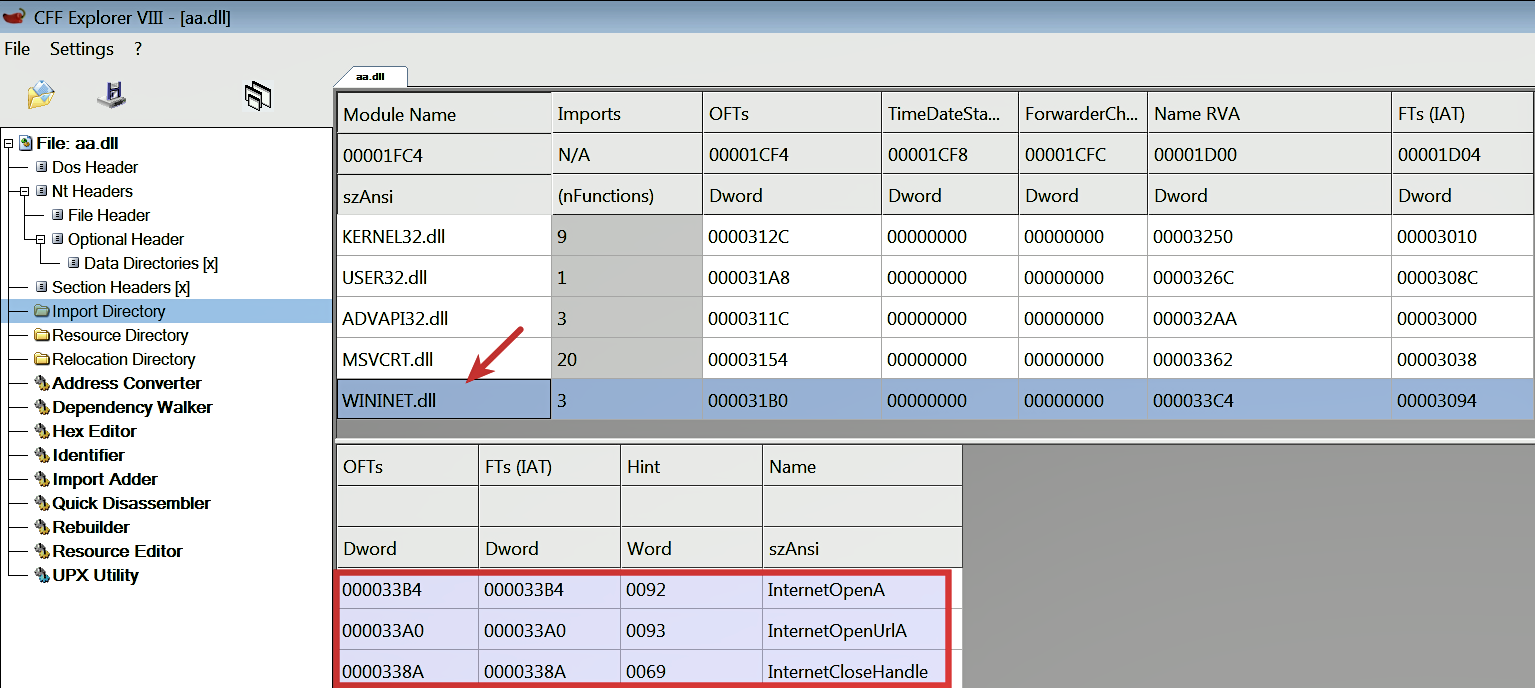Click the save floppy disk toolbar icon
Viewport: 1535px width, 688px height.
click(111, 95)
